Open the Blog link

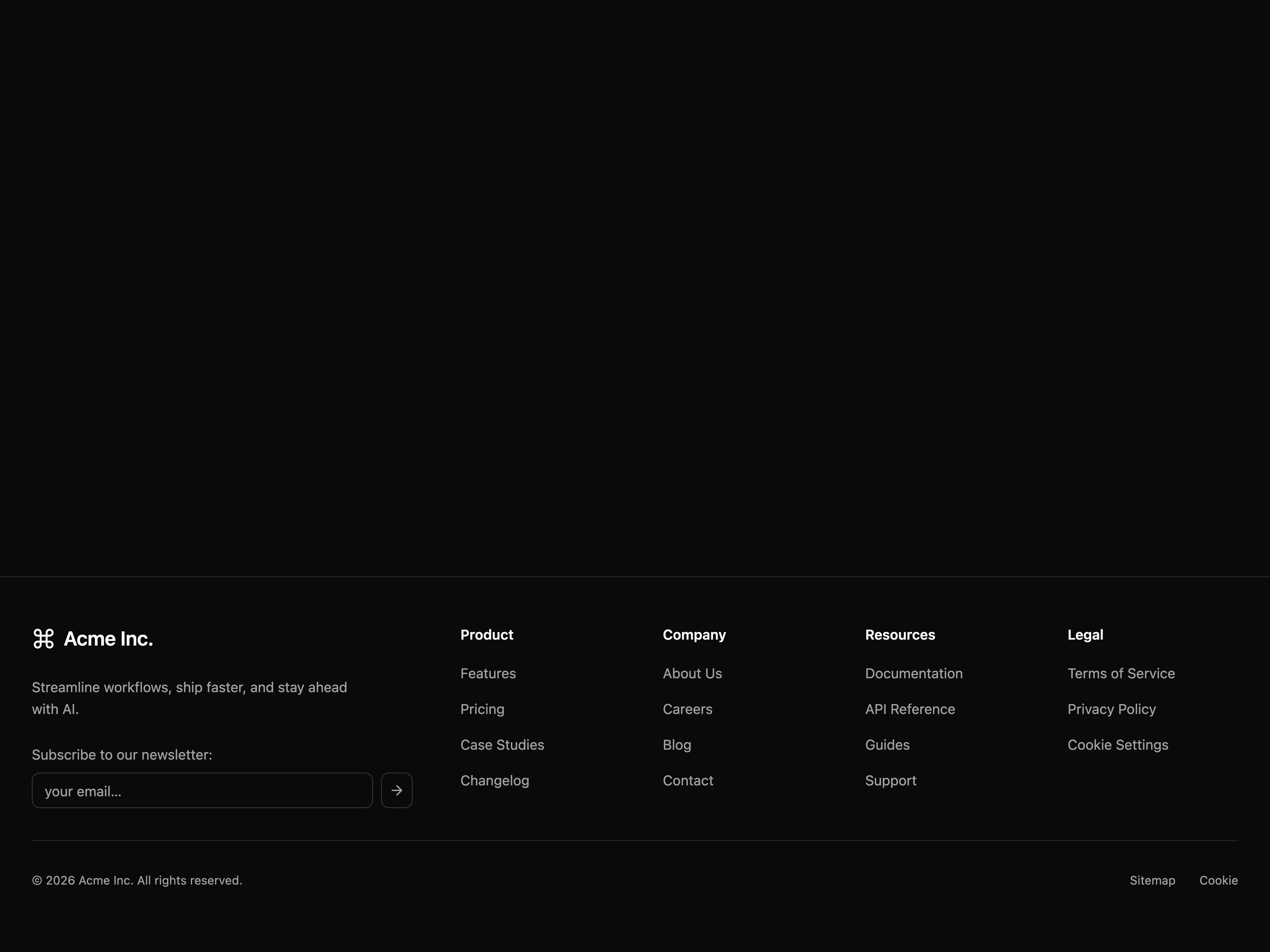[677, 745]
